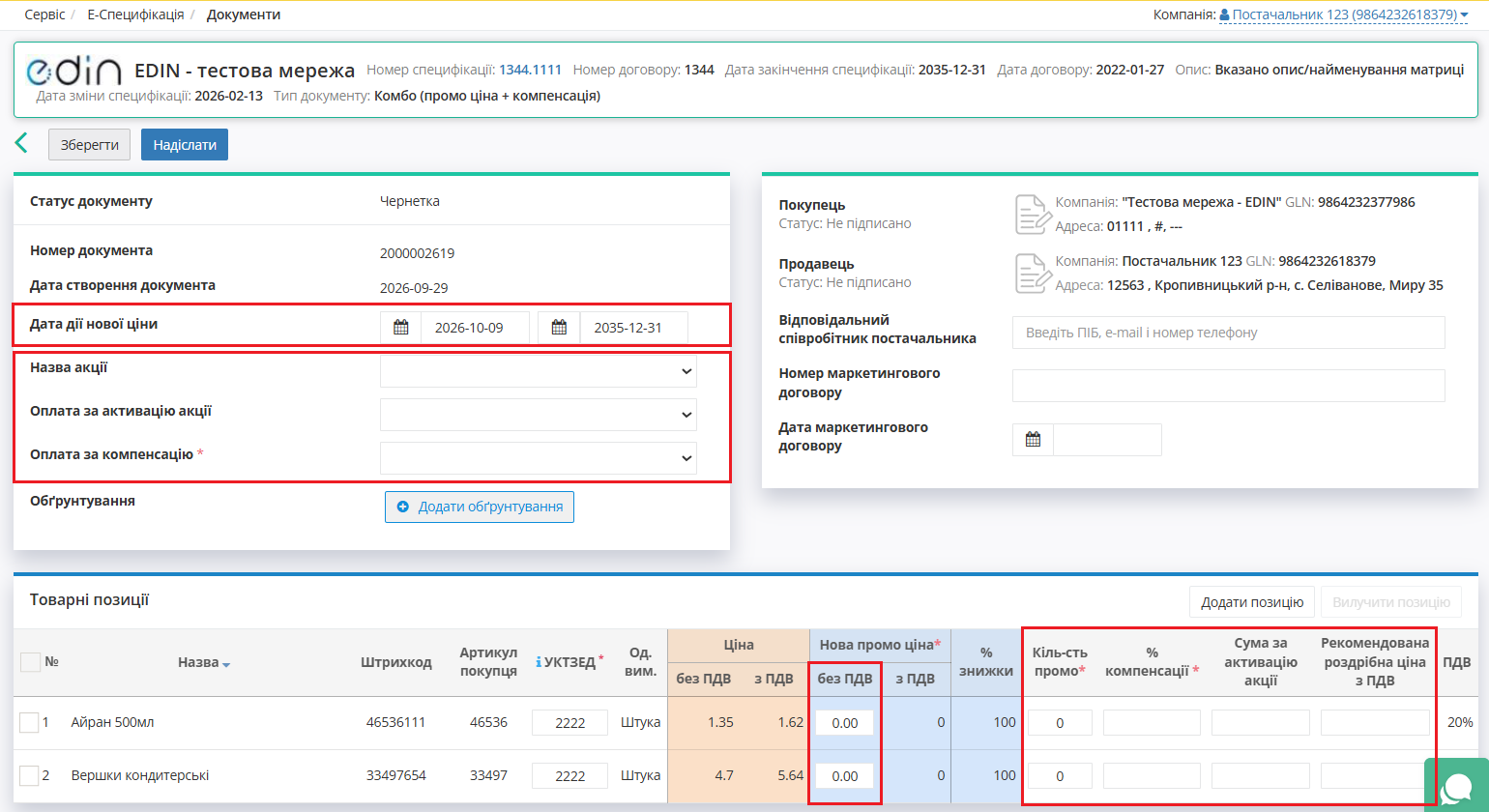The height and width of the screenshot is (812, 1489).
Task: Select checkbox for Вершки кондитерські row
Action: (29, 775)
